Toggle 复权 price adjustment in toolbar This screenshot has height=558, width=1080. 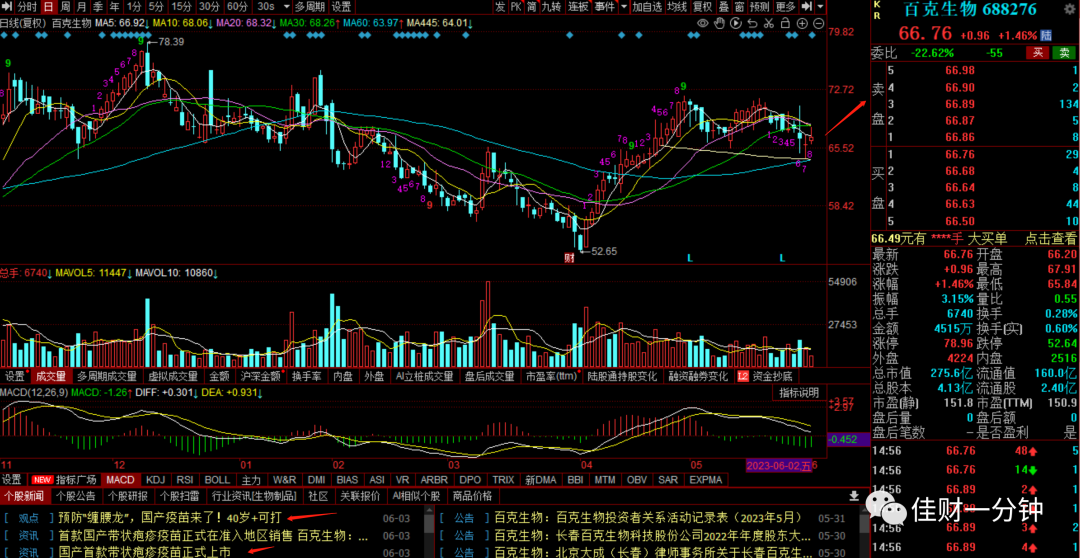(703, 7)
